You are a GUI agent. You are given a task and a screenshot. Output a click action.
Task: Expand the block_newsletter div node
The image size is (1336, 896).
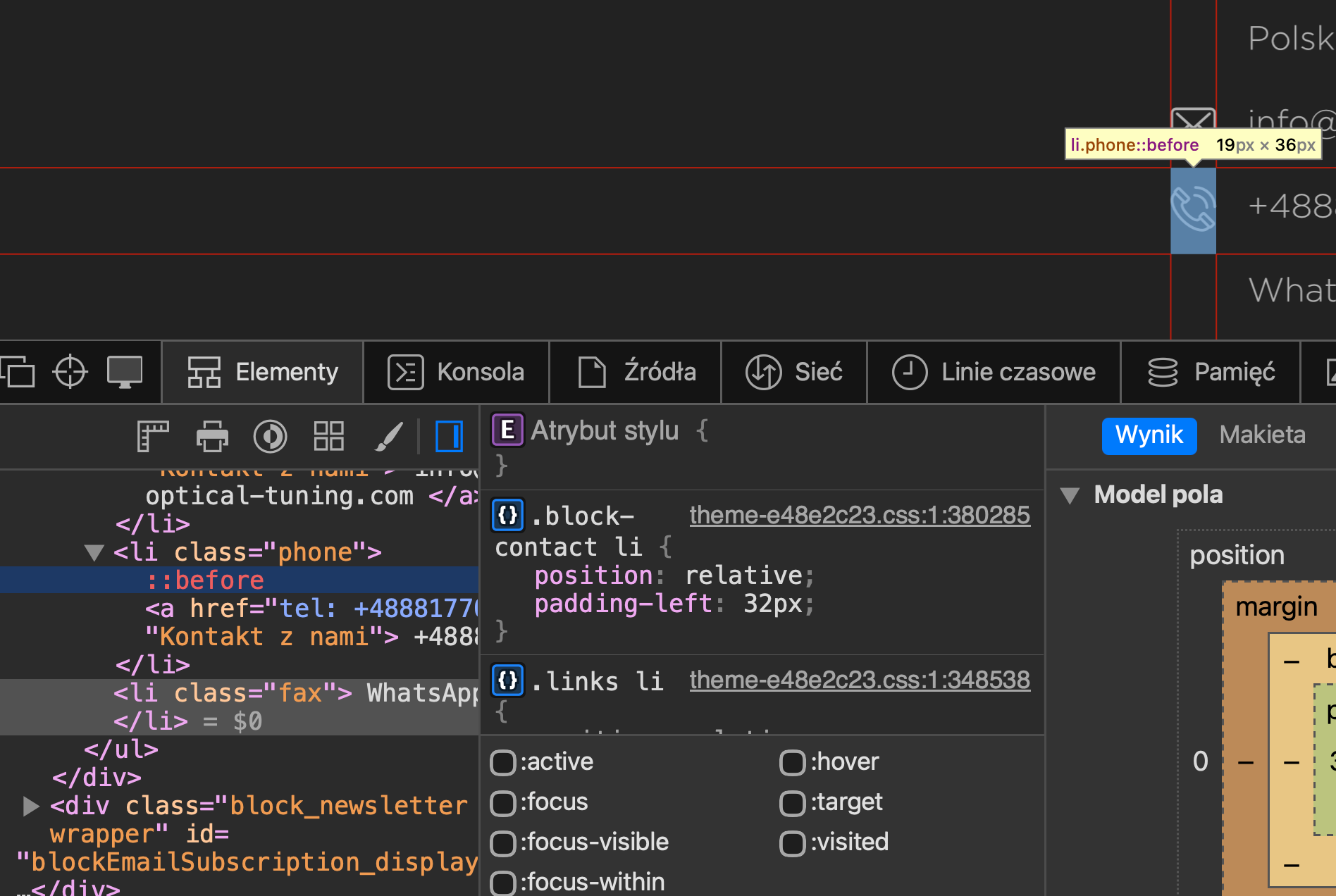pos(30,806)
